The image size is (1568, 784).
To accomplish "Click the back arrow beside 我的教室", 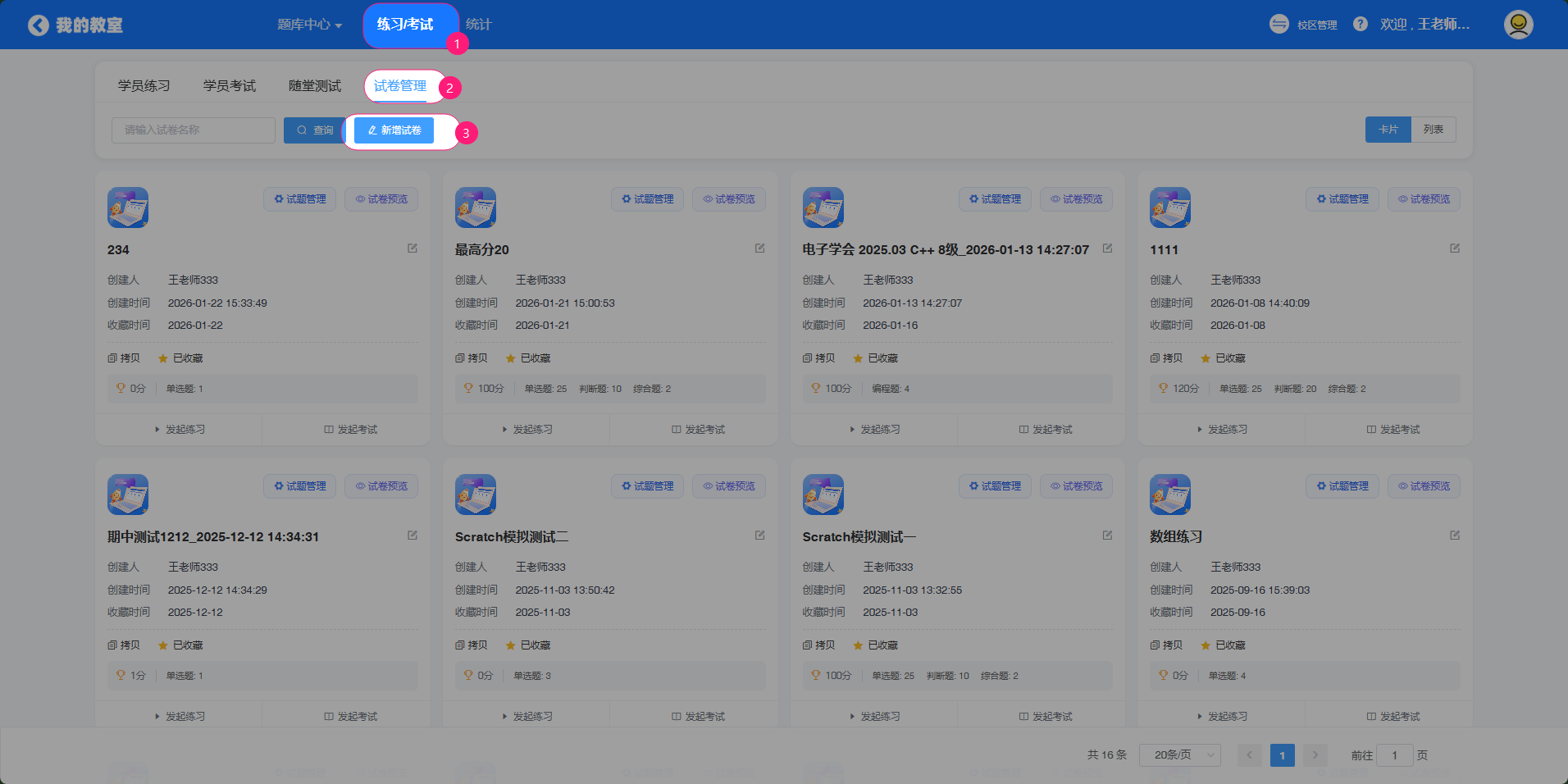I will coord(38,25).
